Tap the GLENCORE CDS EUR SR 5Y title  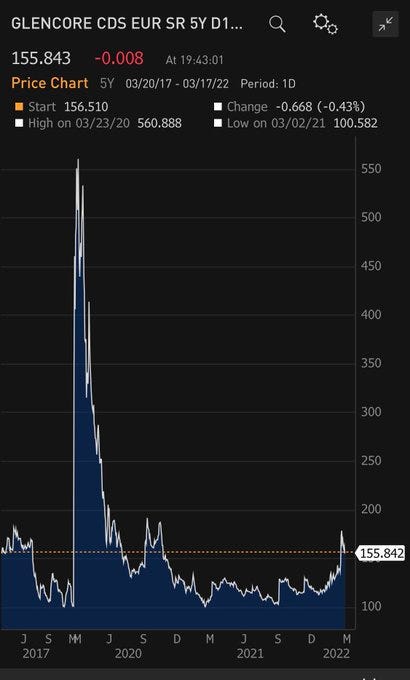click(x=127, y=23)
